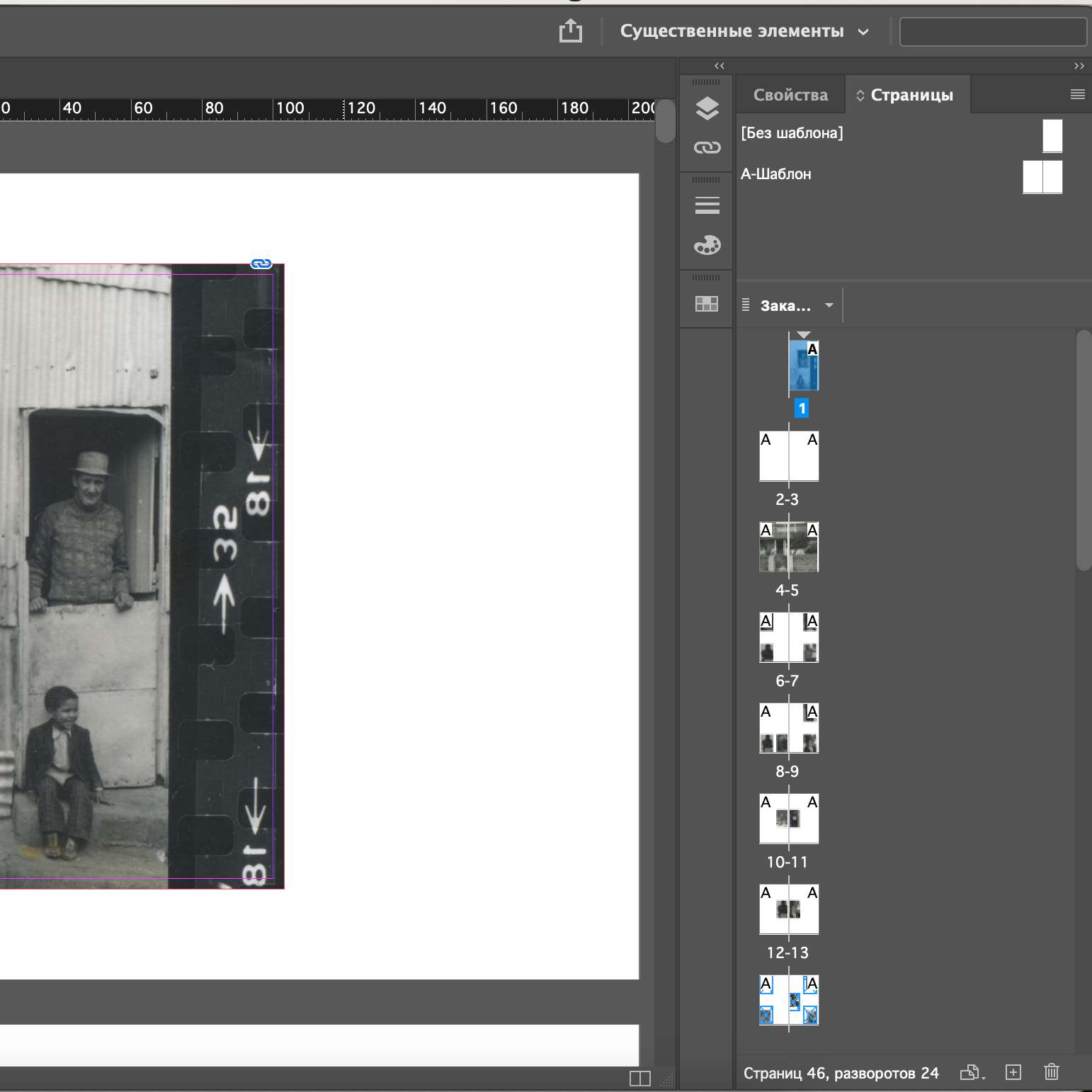Click the А-Шаблон spread thumbnail
This screenshot has height=1092, width=1092.
(x=1042, y=176)
